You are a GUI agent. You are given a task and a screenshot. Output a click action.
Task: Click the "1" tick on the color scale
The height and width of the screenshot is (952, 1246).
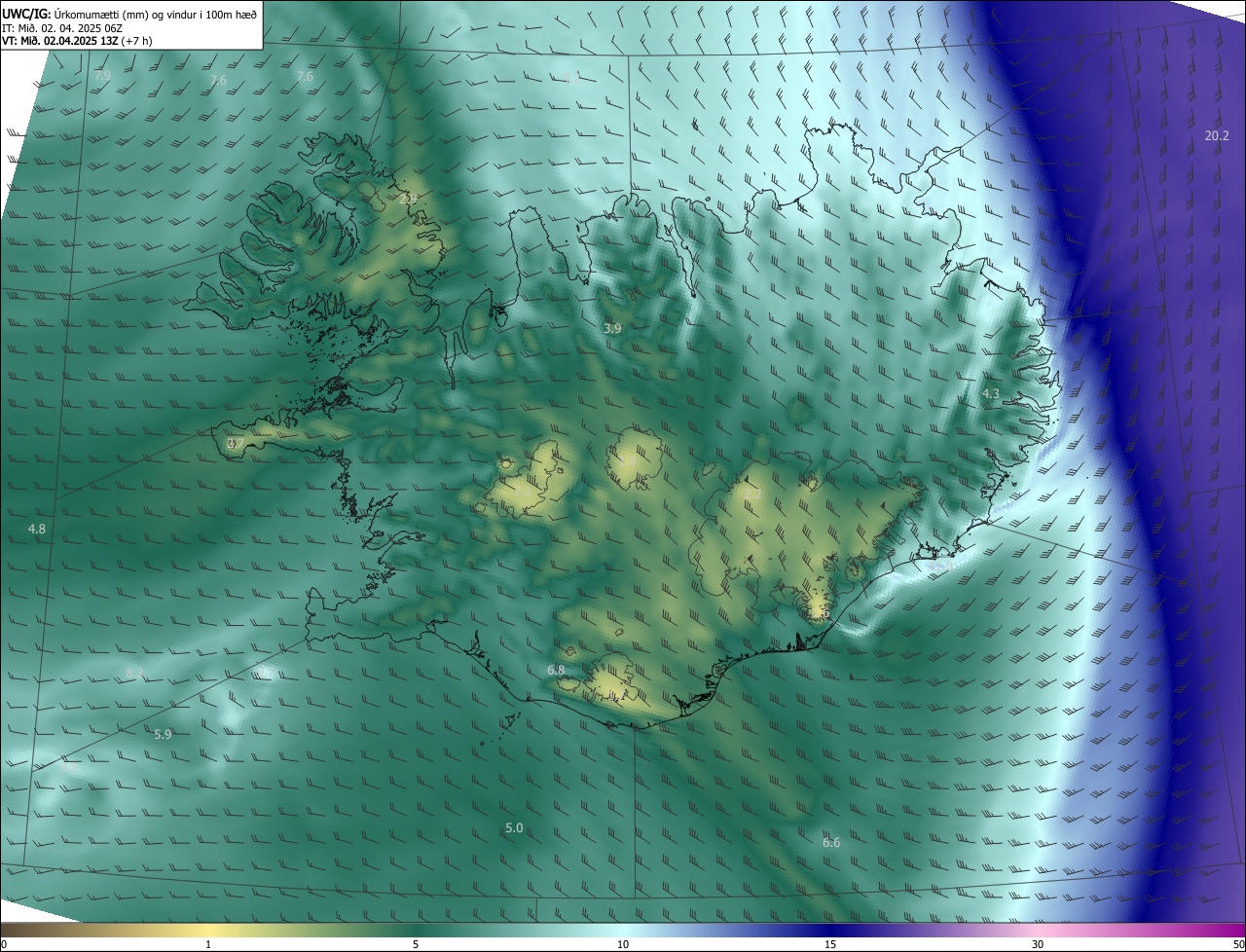point(208,944)
